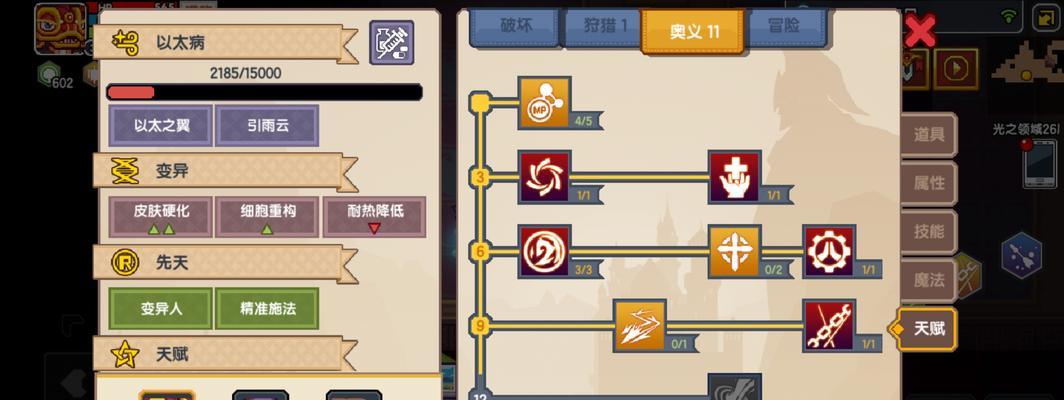This screenshot has height=400, width=1064.
Task: Open the 属性 side tab
Action: click(x=928, y=183)
